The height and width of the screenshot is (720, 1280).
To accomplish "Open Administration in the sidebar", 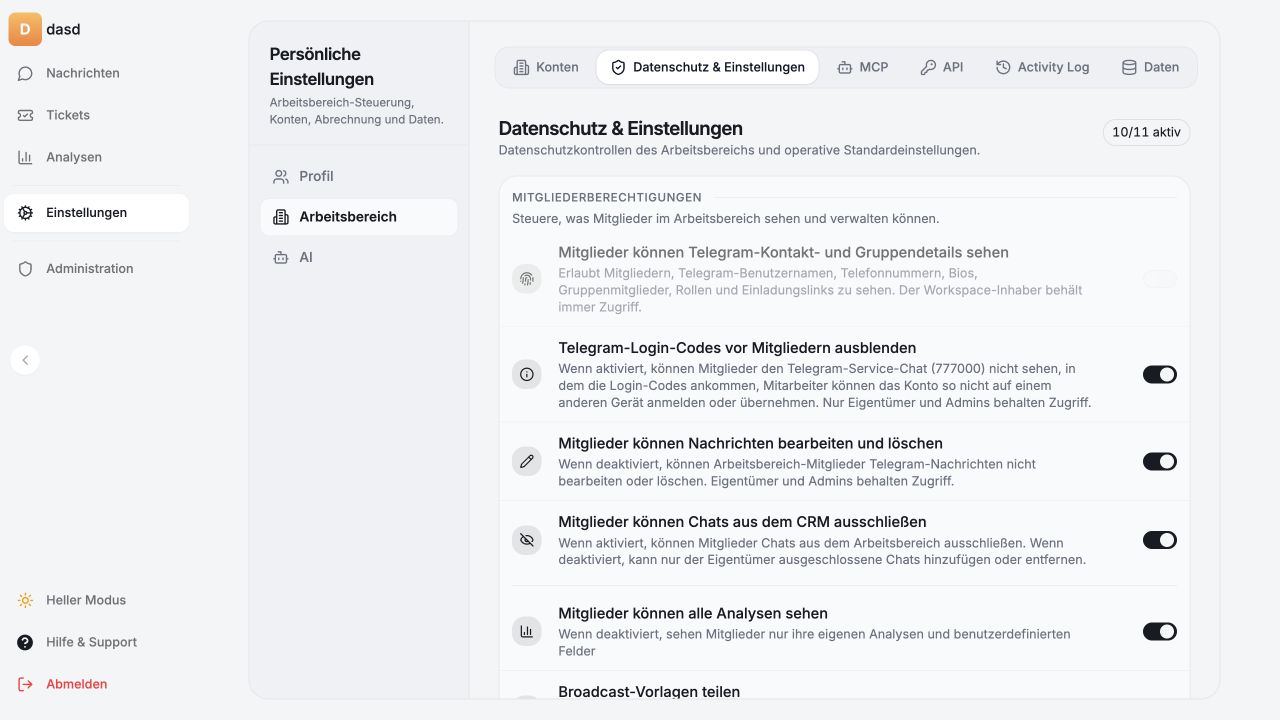I will [x=96, y=269].
